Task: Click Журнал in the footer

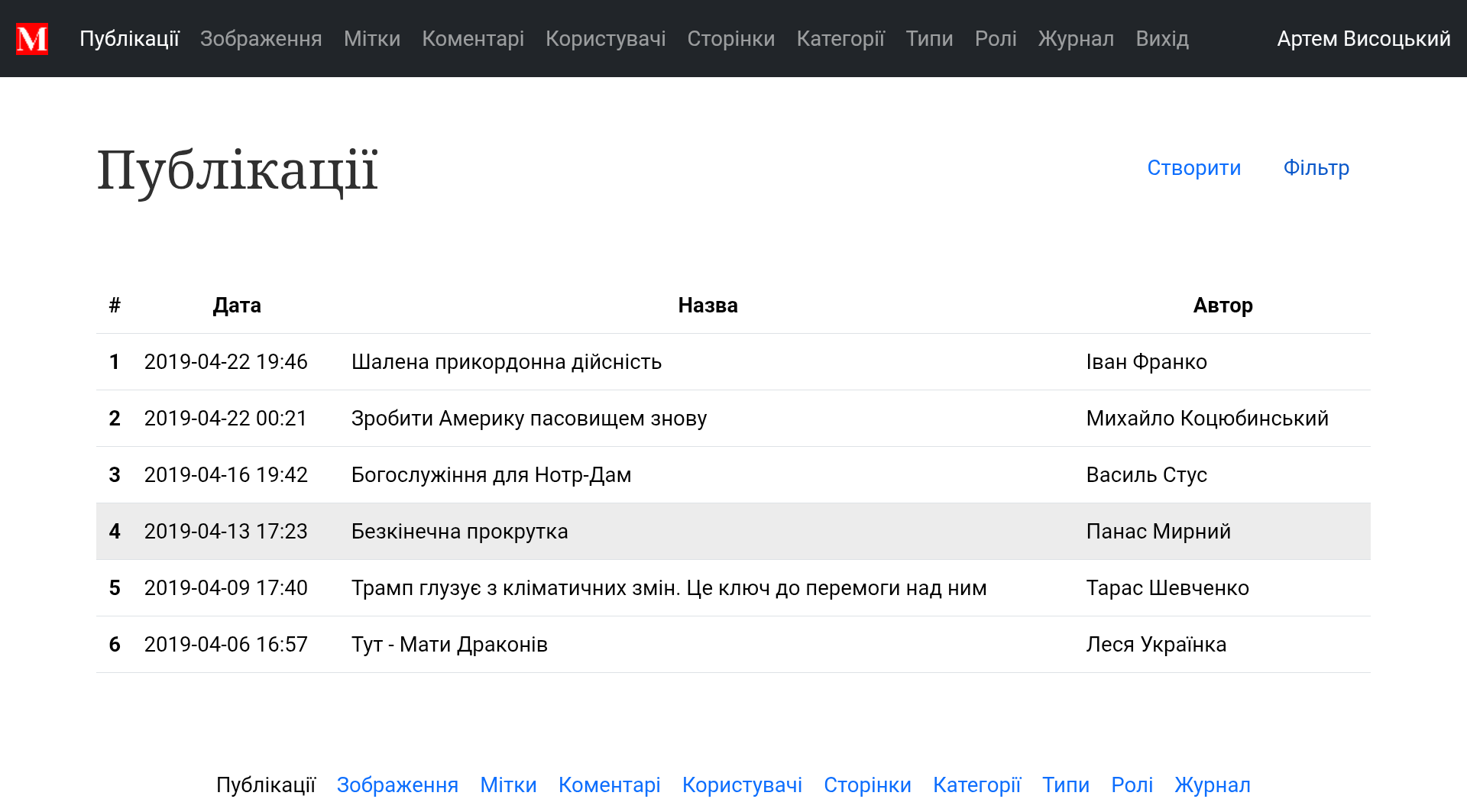Action: (x=1212, y=785)
